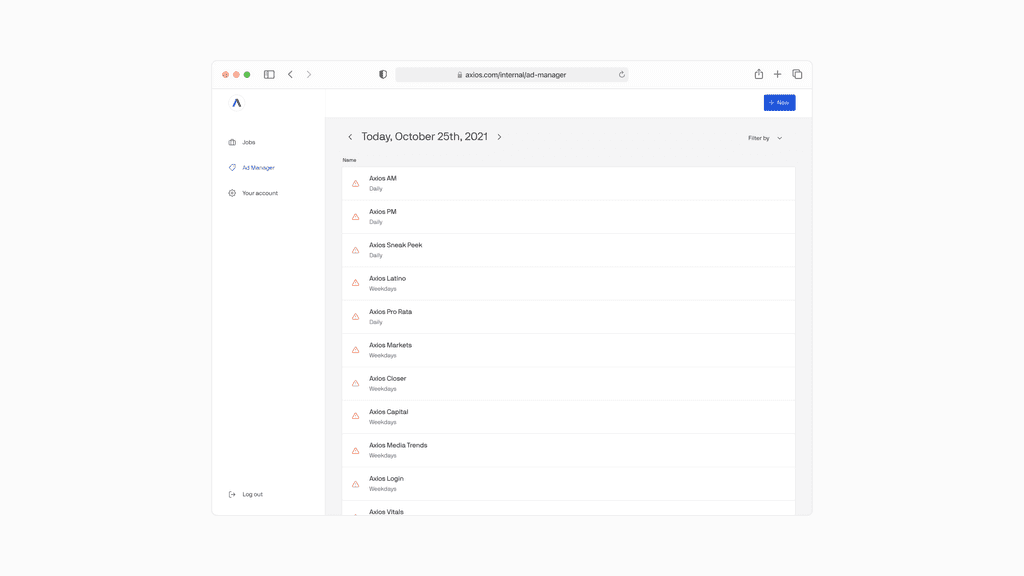Click the Ad Manager tag icon

232,167
